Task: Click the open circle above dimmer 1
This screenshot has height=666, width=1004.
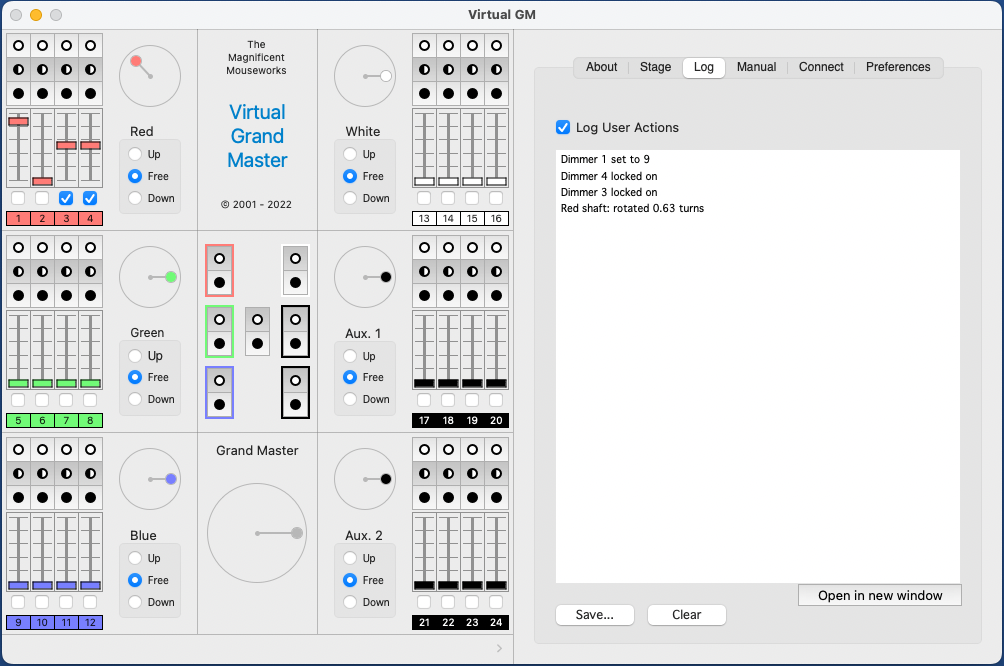Action: (x=18, y=46)
